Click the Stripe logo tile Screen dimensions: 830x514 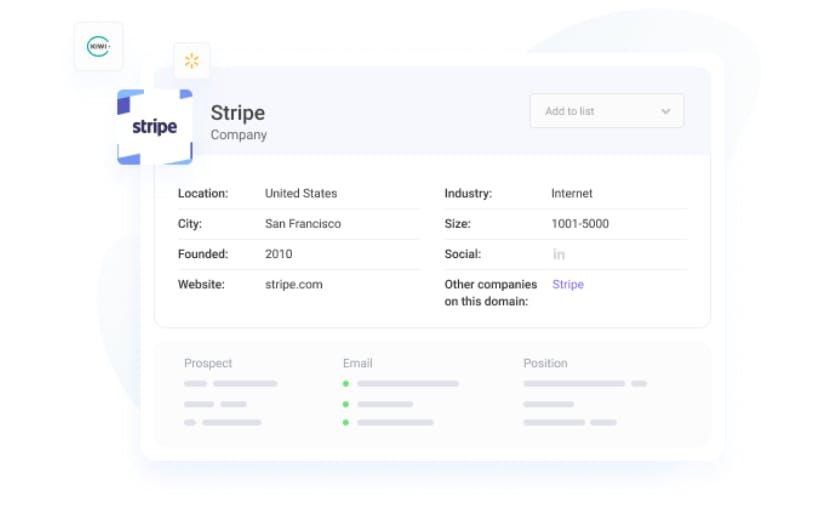(x=155, y=127)
